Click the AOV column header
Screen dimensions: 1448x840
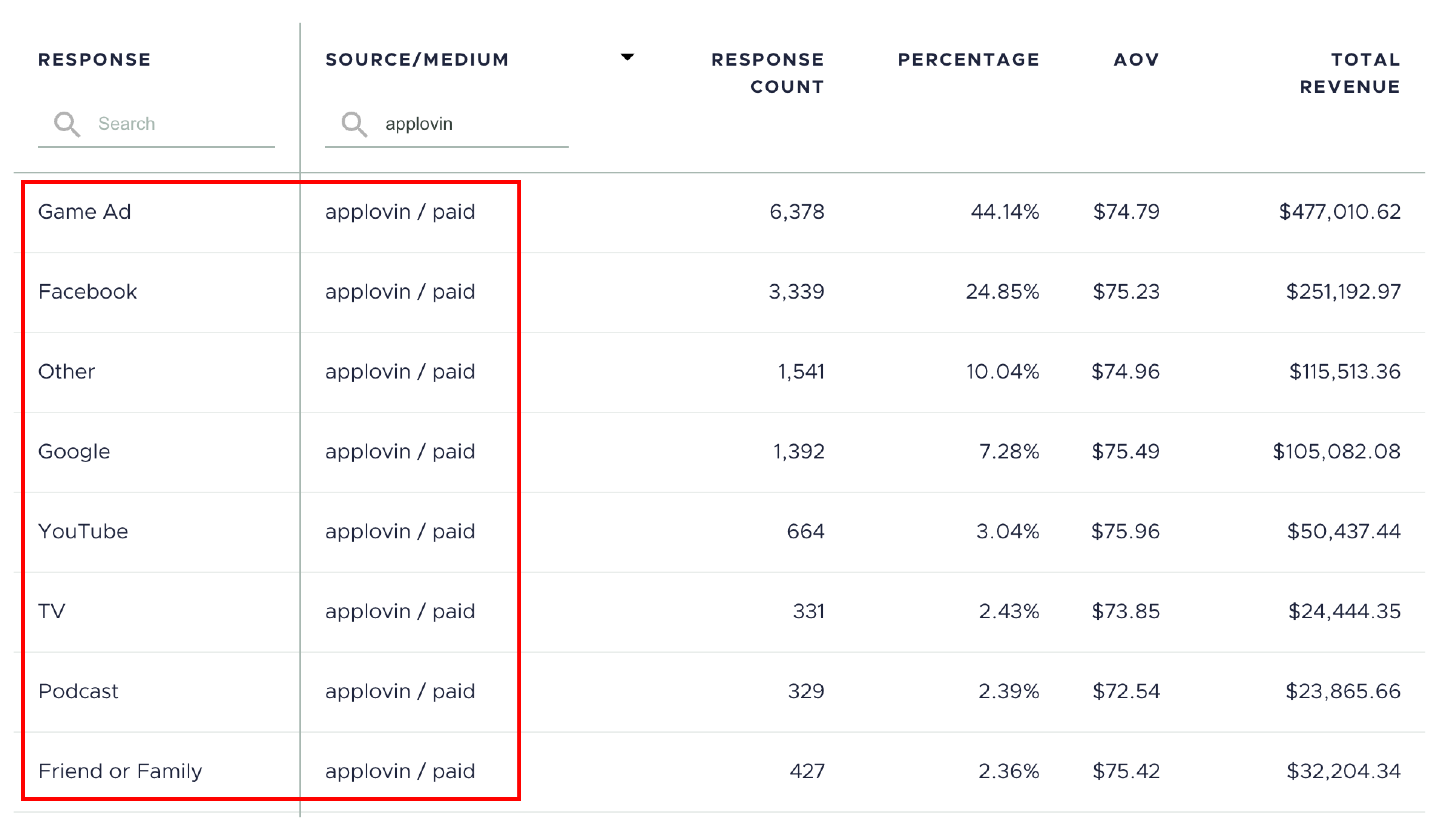[1135, 59]
